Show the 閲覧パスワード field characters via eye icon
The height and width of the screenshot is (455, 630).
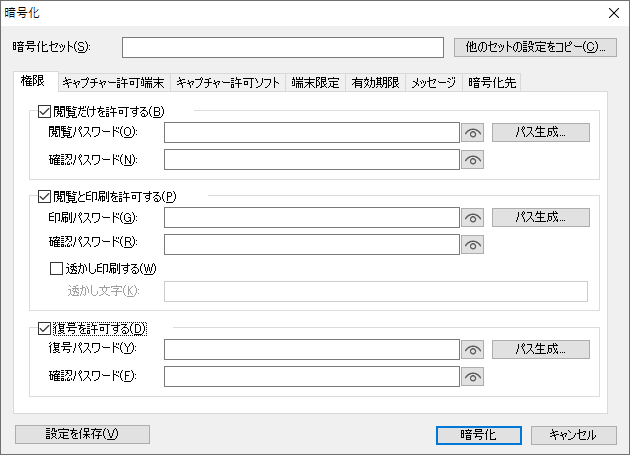473,132
